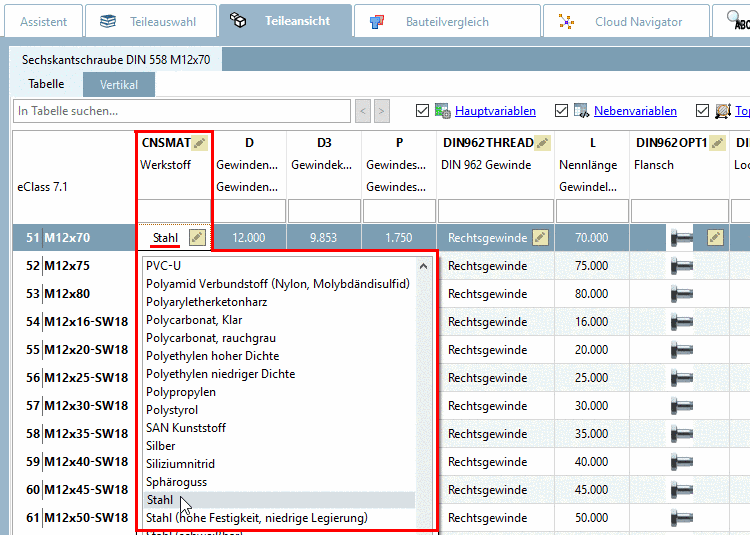Image resolution: width=750 pixels, height=535 pixels.
Task: Switch to the Vertikal view tab
Action: coord(119,85)
